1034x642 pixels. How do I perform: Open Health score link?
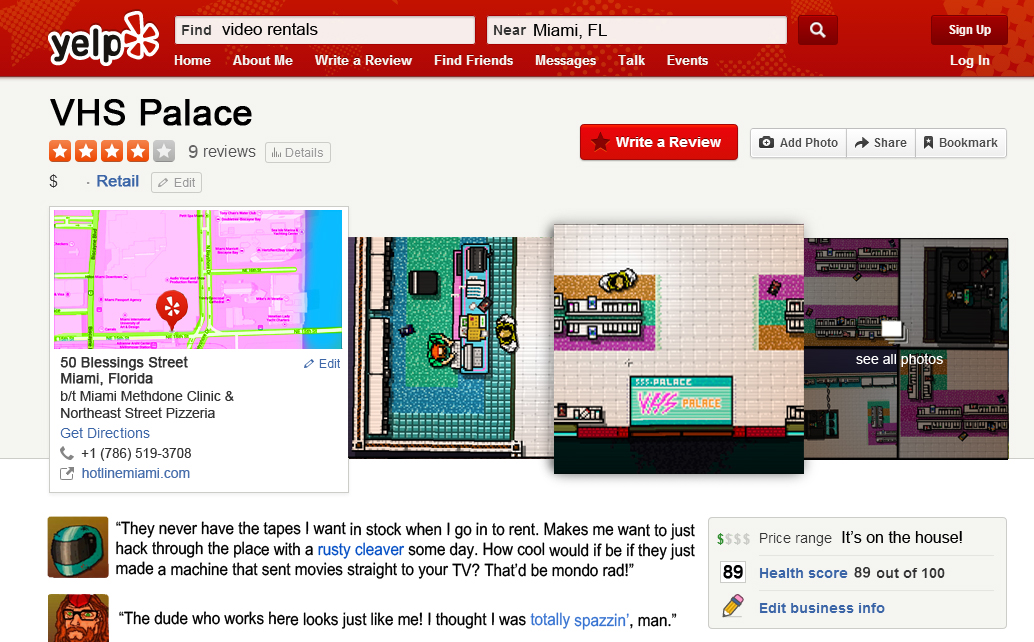(x=803, y=573)
